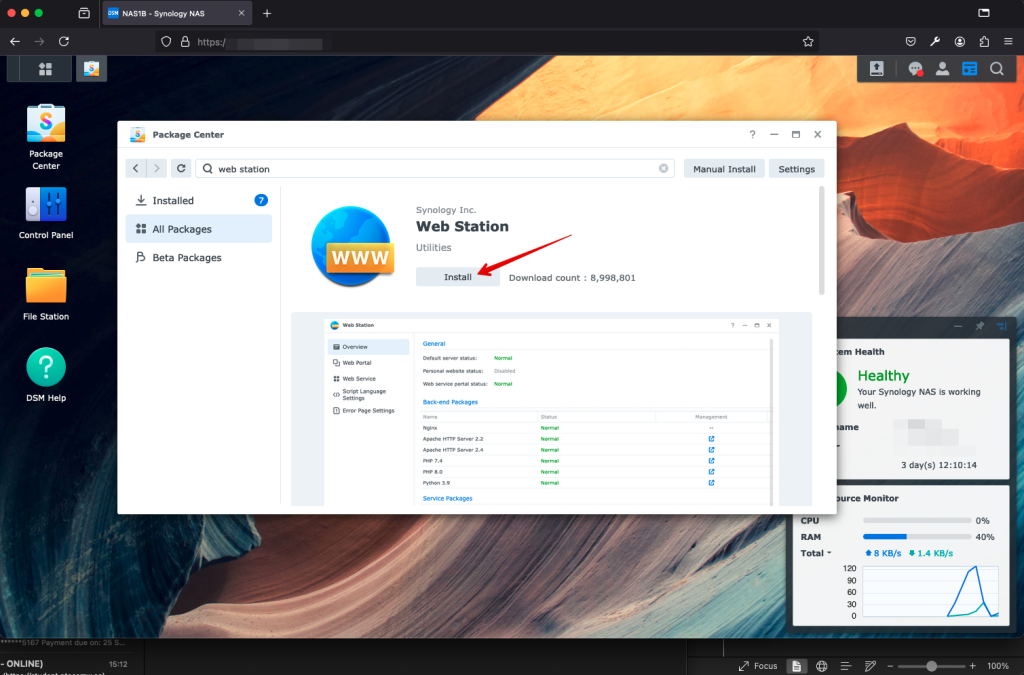Select Package Center in the DSM taskbar
Screen dimensions: 1024x675
click(91, 69)
